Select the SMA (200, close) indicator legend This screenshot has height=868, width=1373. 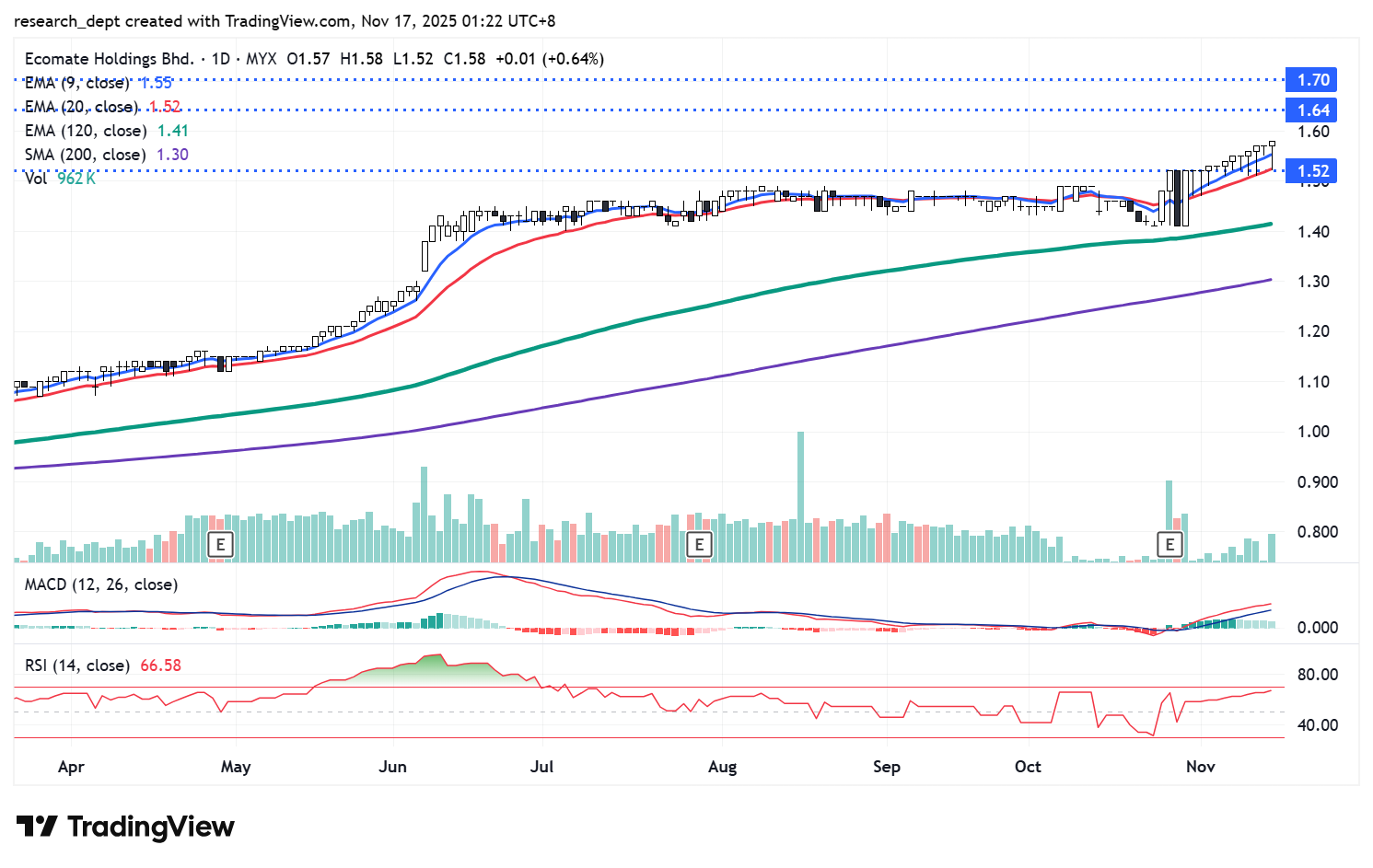pyautogui.click(x=85, y=155)
